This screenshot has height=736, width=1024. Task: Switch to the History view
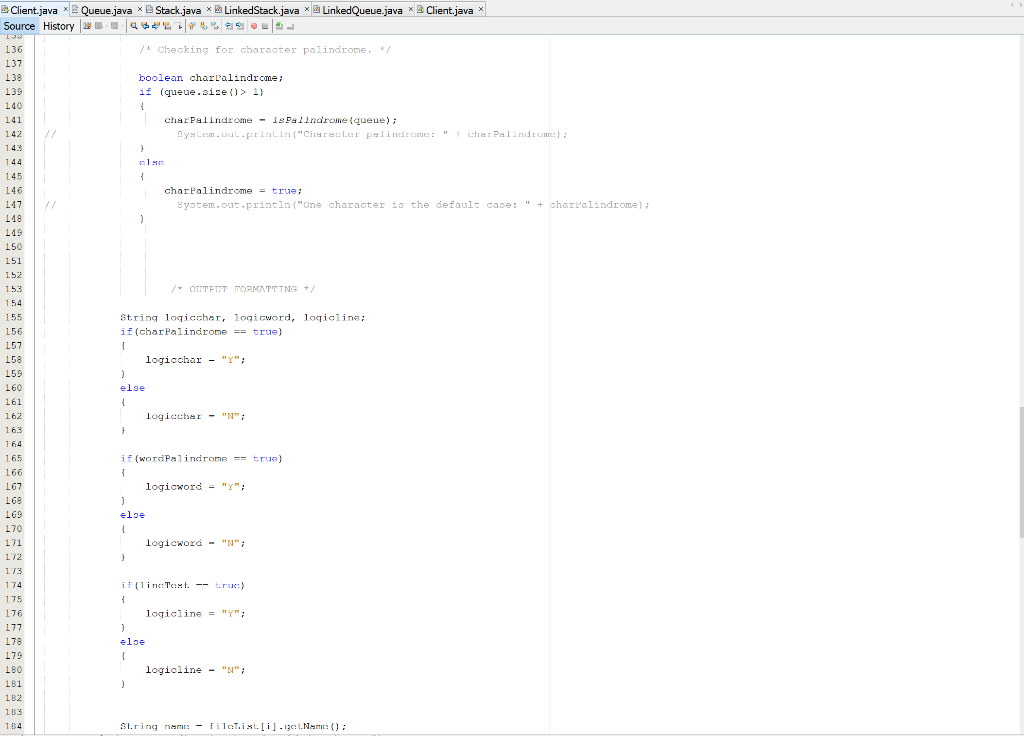59,26
